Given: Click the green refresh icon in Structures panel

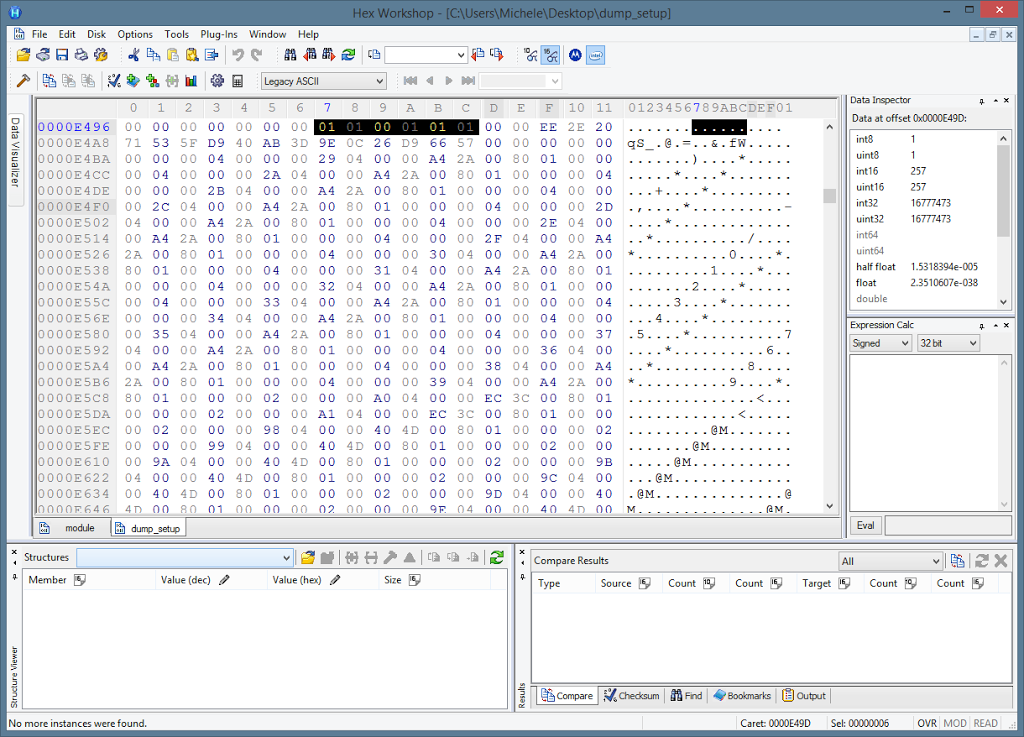Looking at the screenshot, I should point(497,557).
